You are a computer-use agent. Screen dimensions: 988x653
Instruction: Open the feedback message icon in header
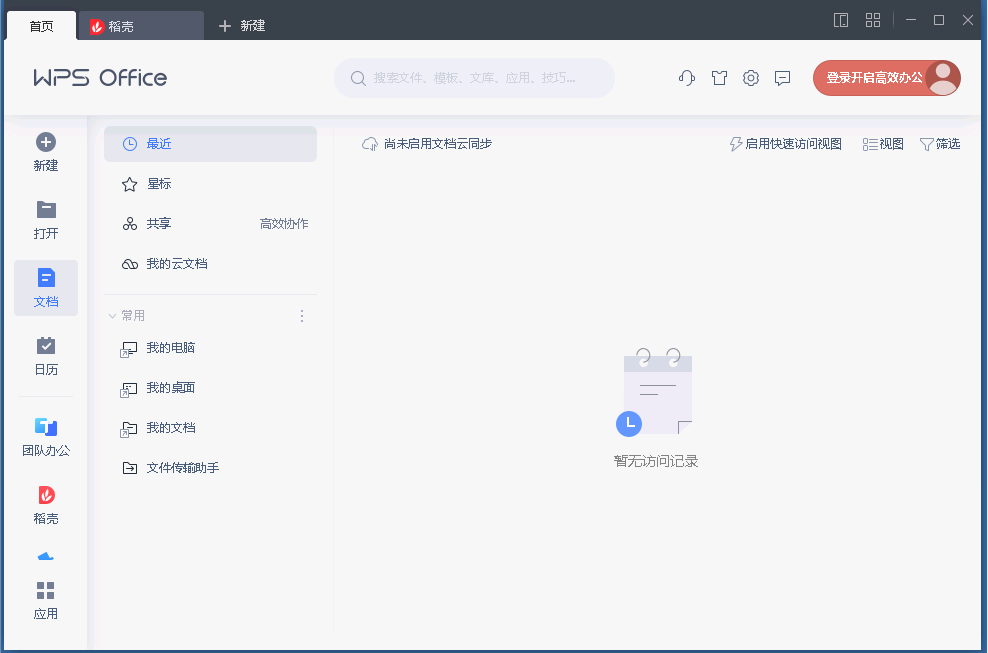point(782,78)
